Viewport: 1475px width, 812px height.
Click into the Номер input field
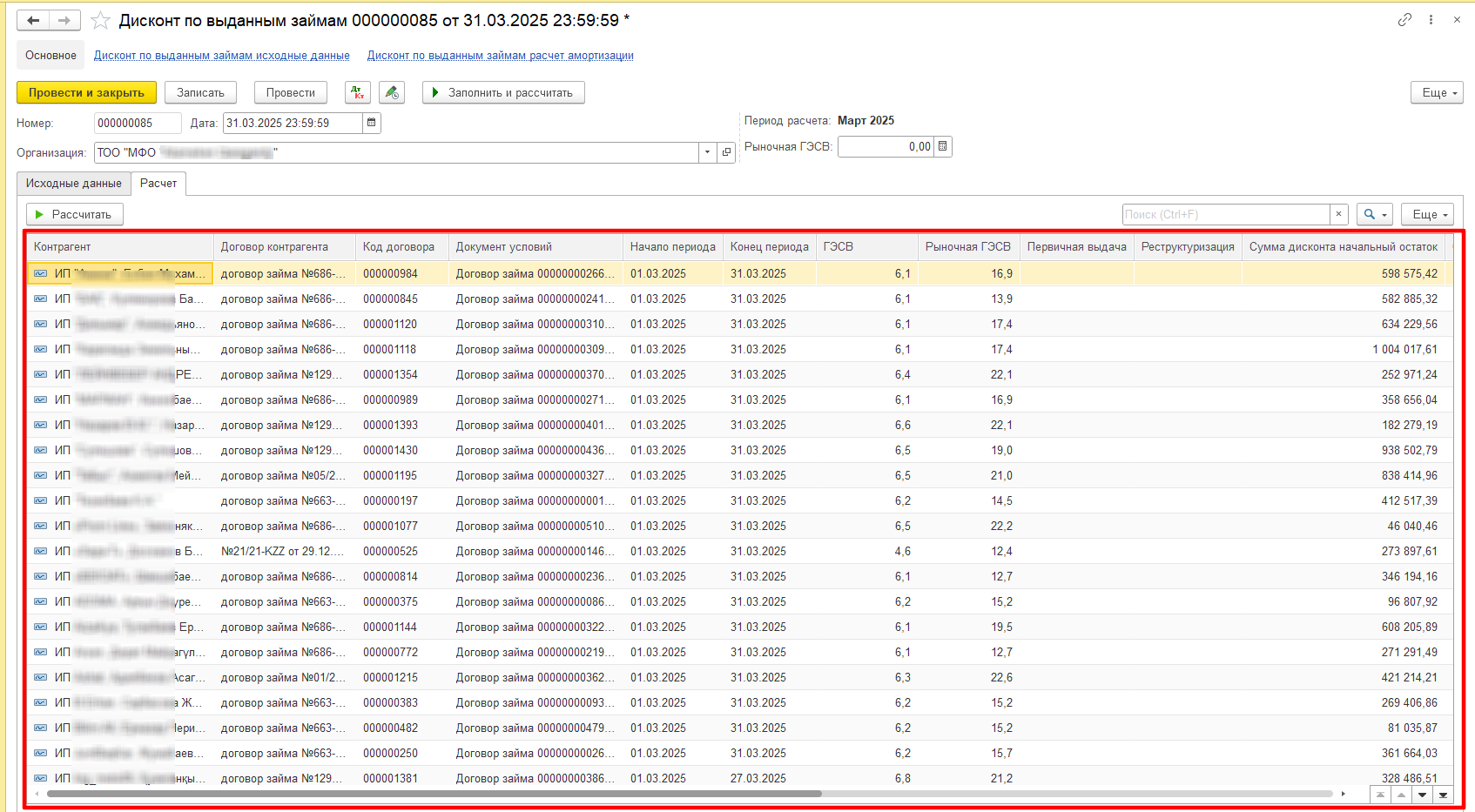click(138, 123)
